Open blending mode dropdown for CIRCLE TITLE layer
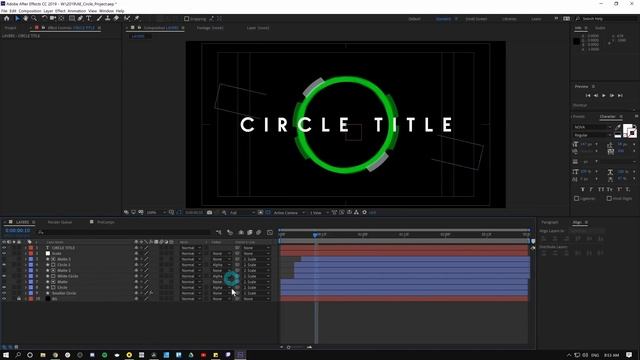 pyautogui.click(x=191, y=248)
